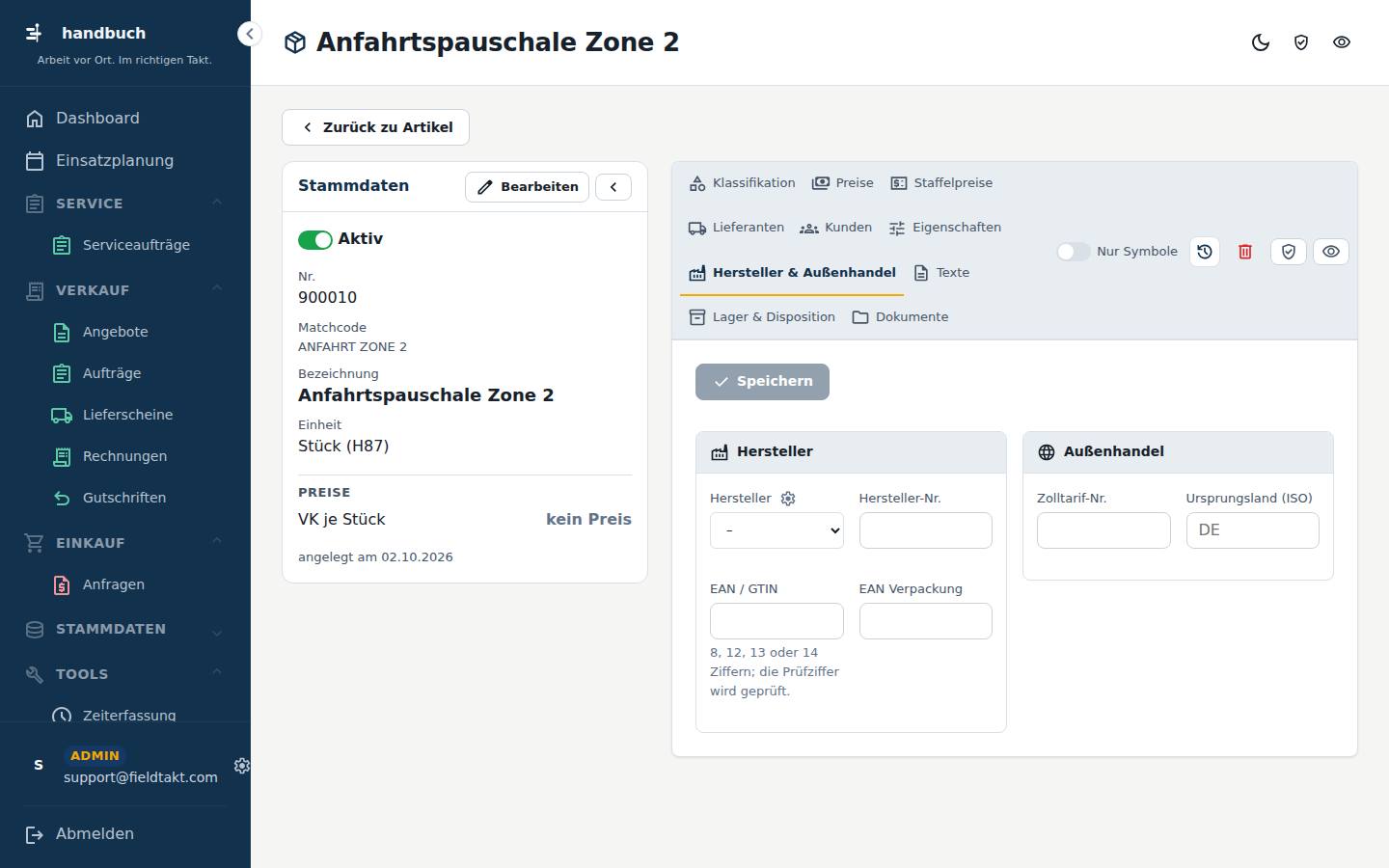The width and height of the screenshot is (1389, 868).
Task: Toggle dark mode moon icon
Action: pos(1261,42)
